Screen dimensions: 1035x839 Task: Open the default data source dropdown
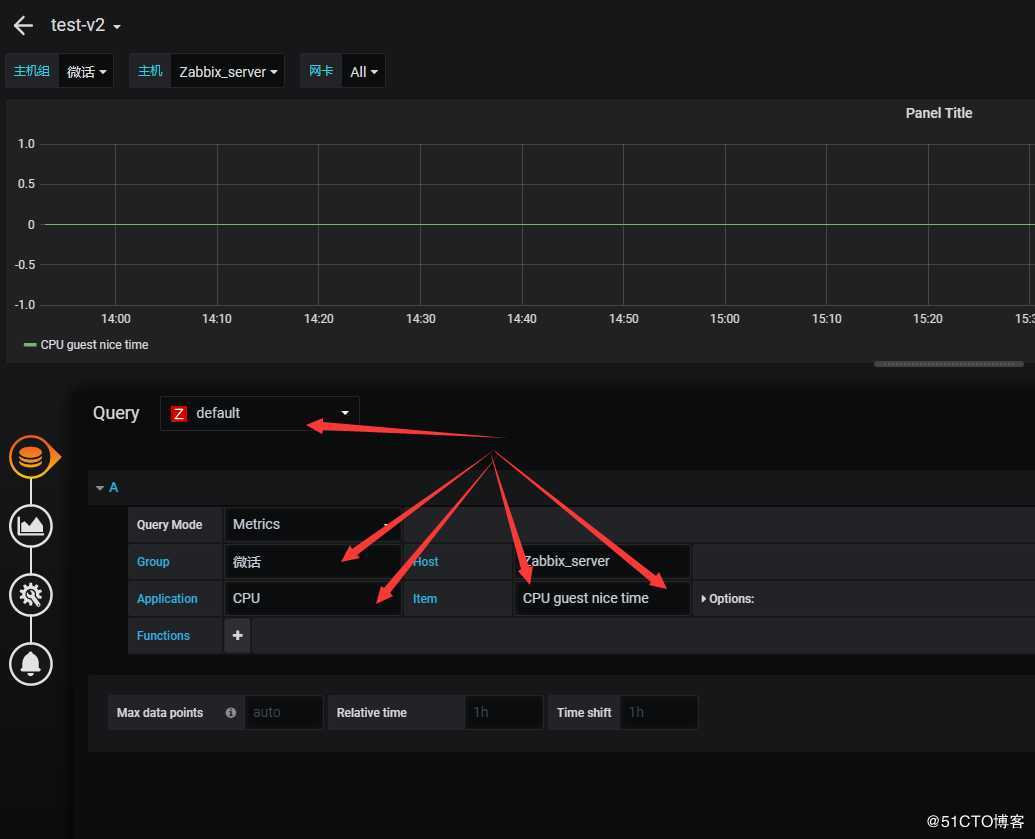tap(259, 413)
